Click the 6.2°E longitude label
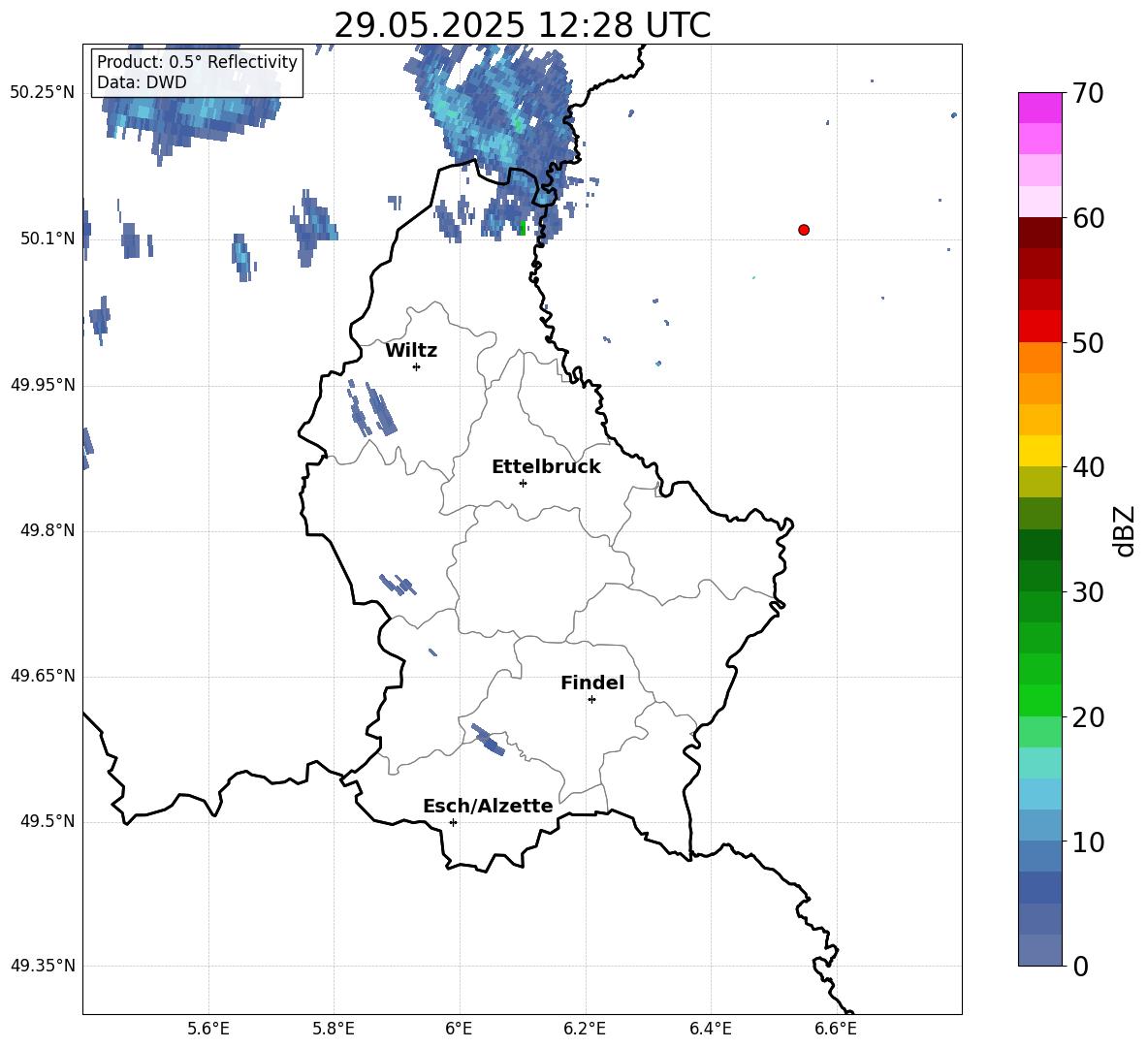Viewport: 1148px width, 1048px height. pyautogui.click(x=585, y=1029)
